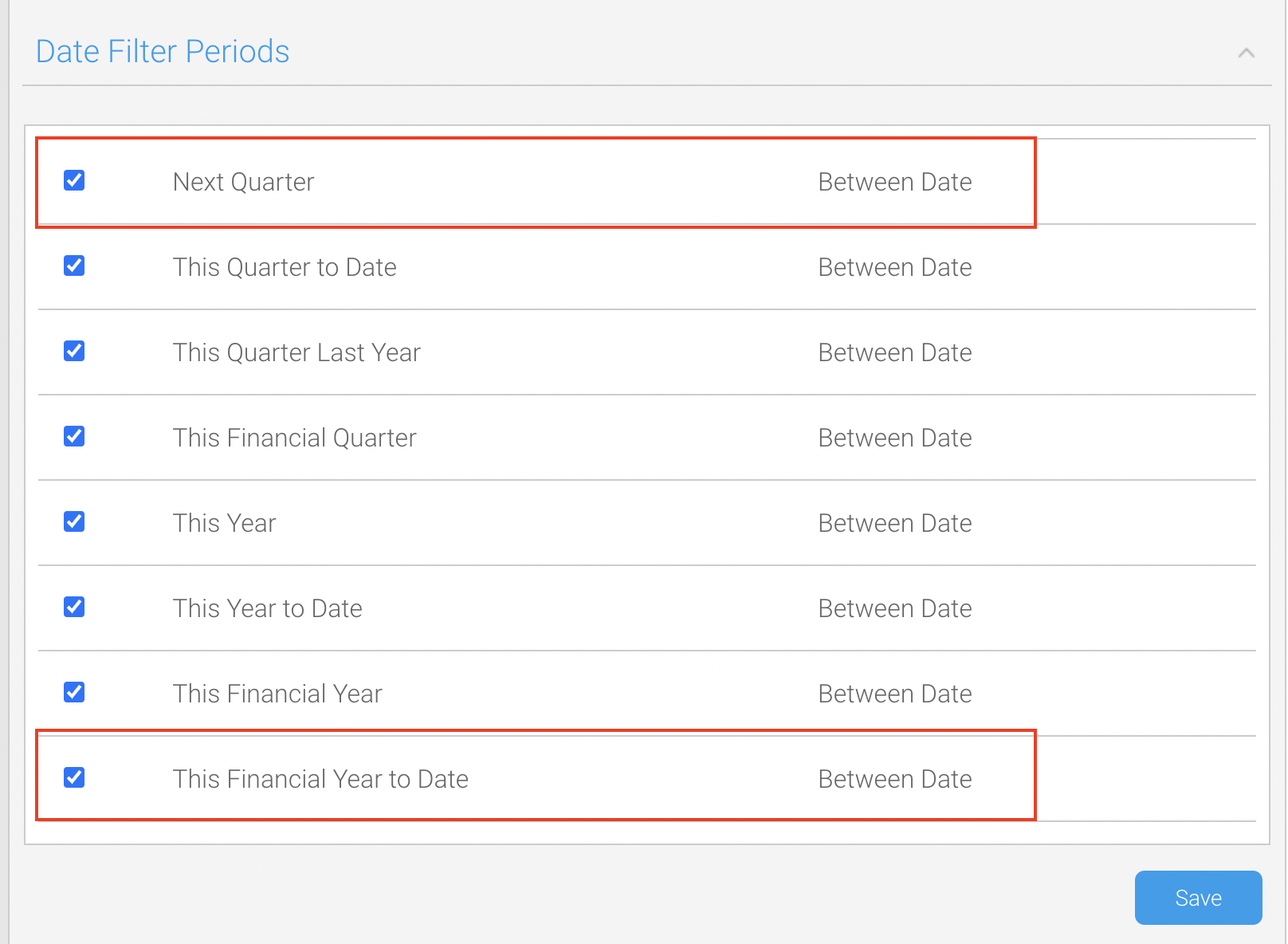The image size is (1288, 944).
Task: Uncheck the This Financial Quarter option
Action: tap(73, 437)
